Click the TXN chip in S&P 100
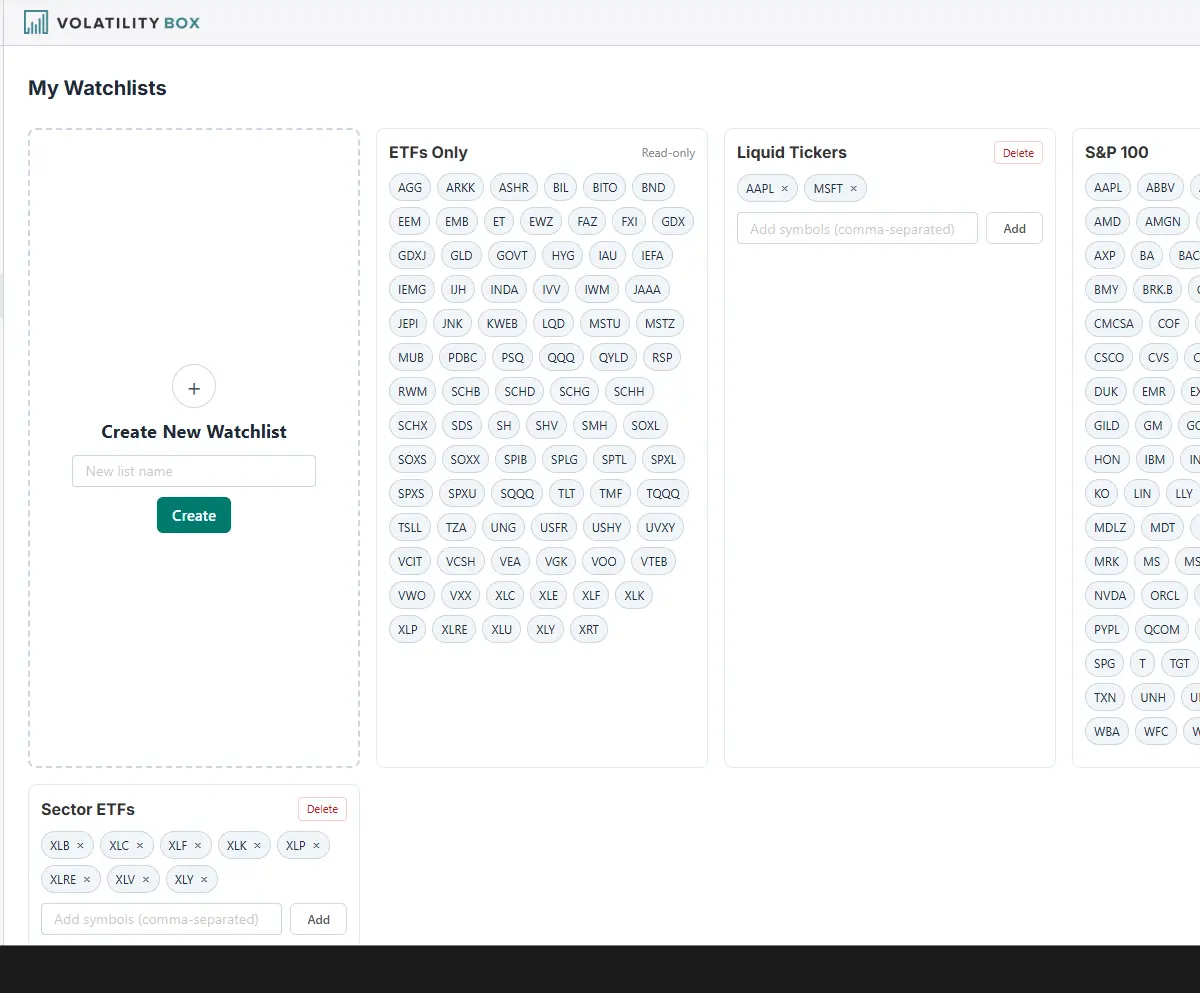This screenshot has width=1200, height=993. click(1105, 697)
